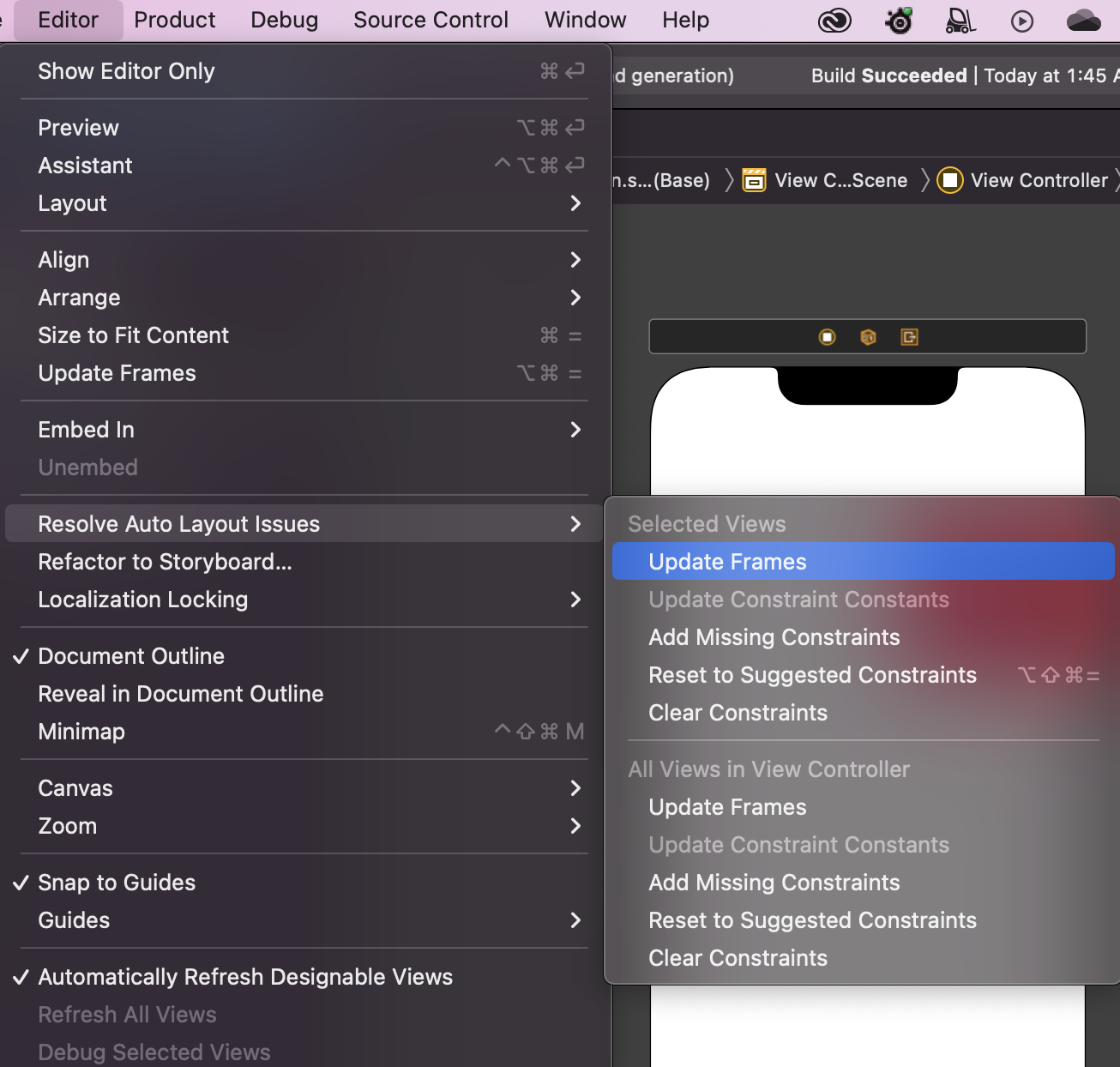Toggle Document Outline menu item
The width and height of the screenshot is (1120, 1067).
click(304, 656)
